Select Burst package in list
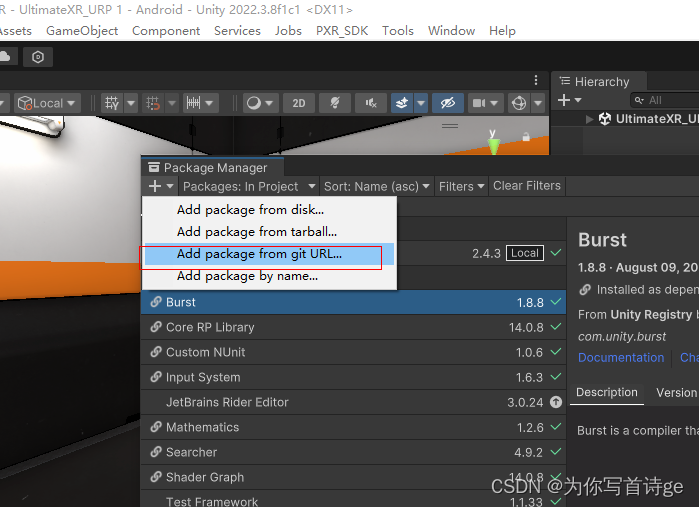This screenshot has width=699, height=507. click(x=354, y=302)
